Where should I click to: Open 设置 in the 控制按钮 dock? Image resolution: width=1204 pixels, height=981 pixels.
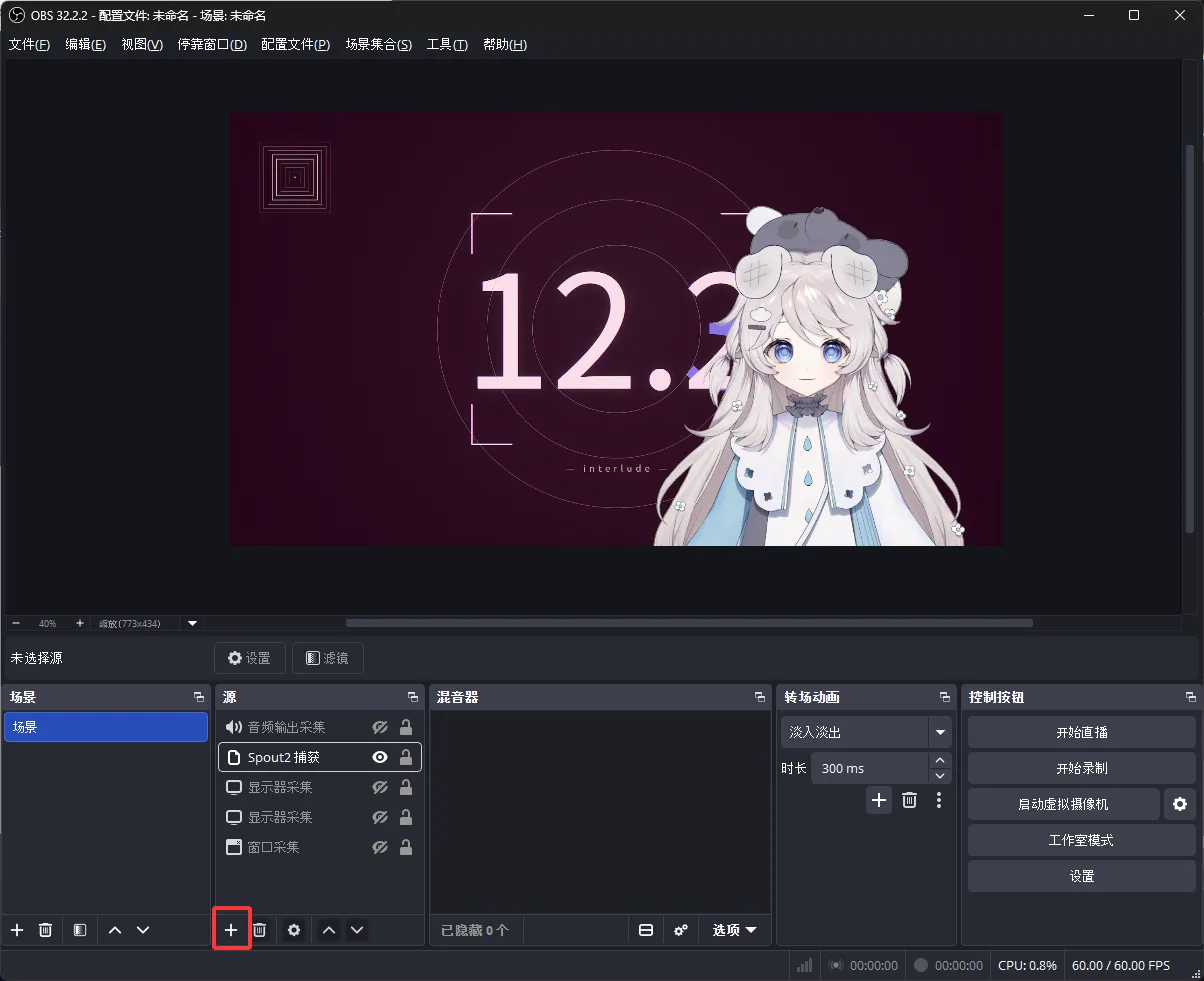(x=1082, y=876)
